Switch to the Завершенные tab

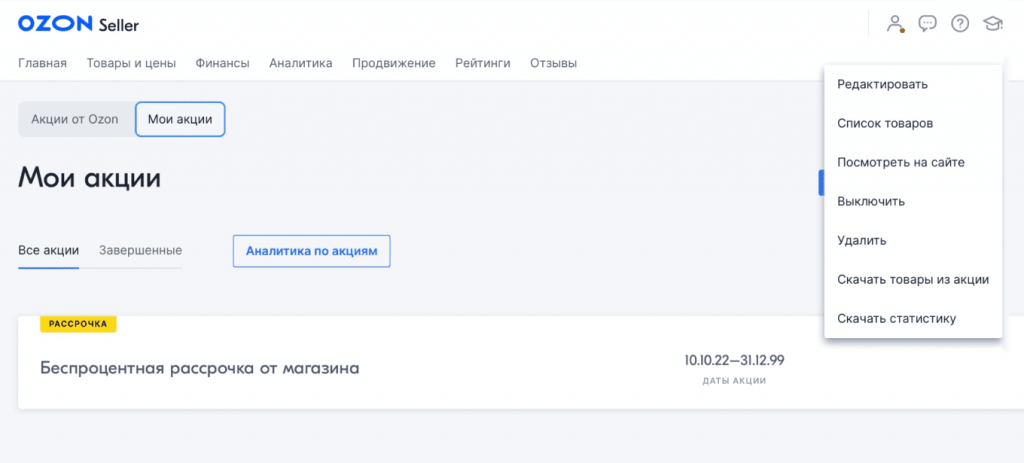pyautogui.click(x=140, y=250)
